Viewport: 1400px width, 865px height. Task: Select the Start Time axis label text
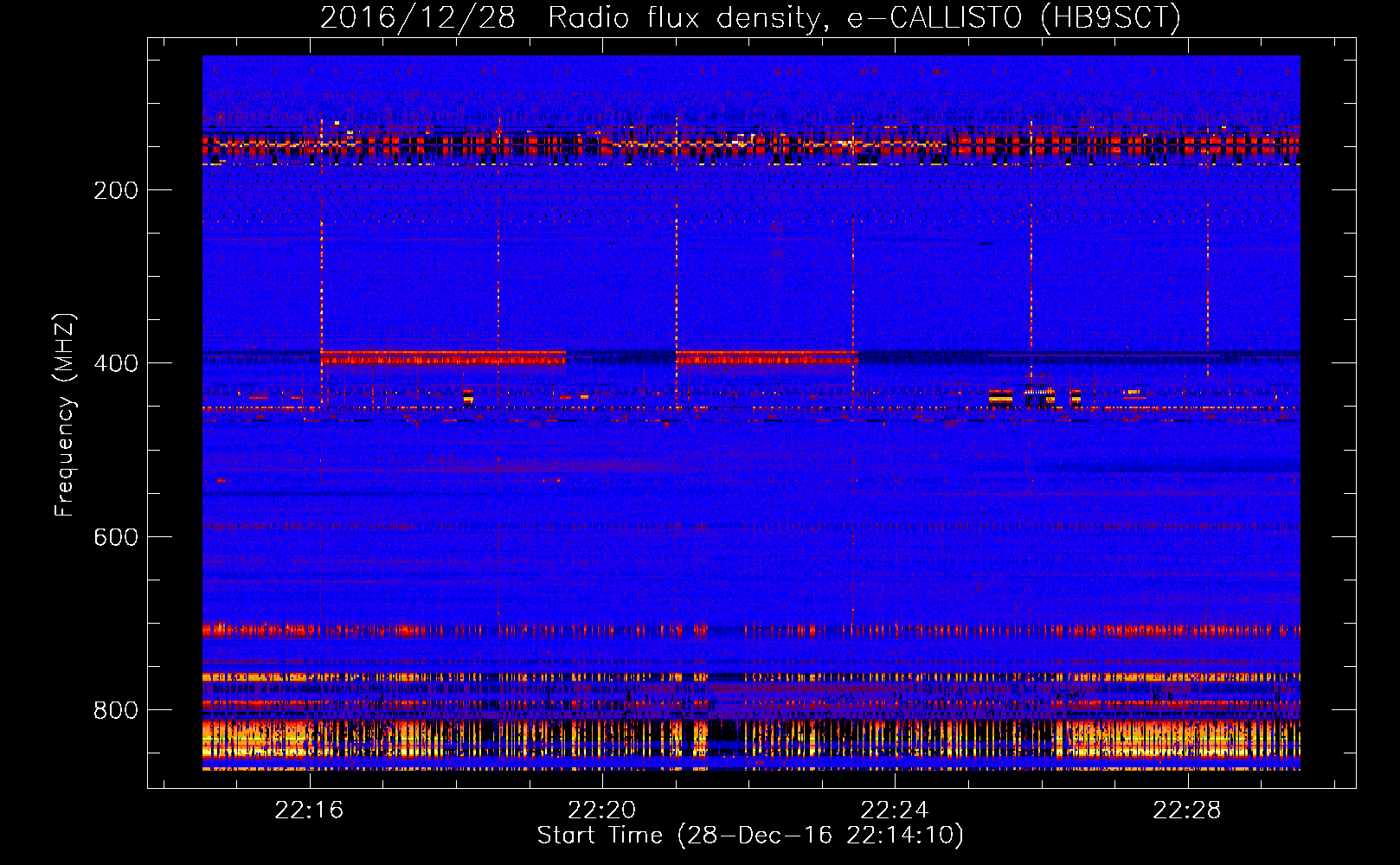(x=750, y=836)
